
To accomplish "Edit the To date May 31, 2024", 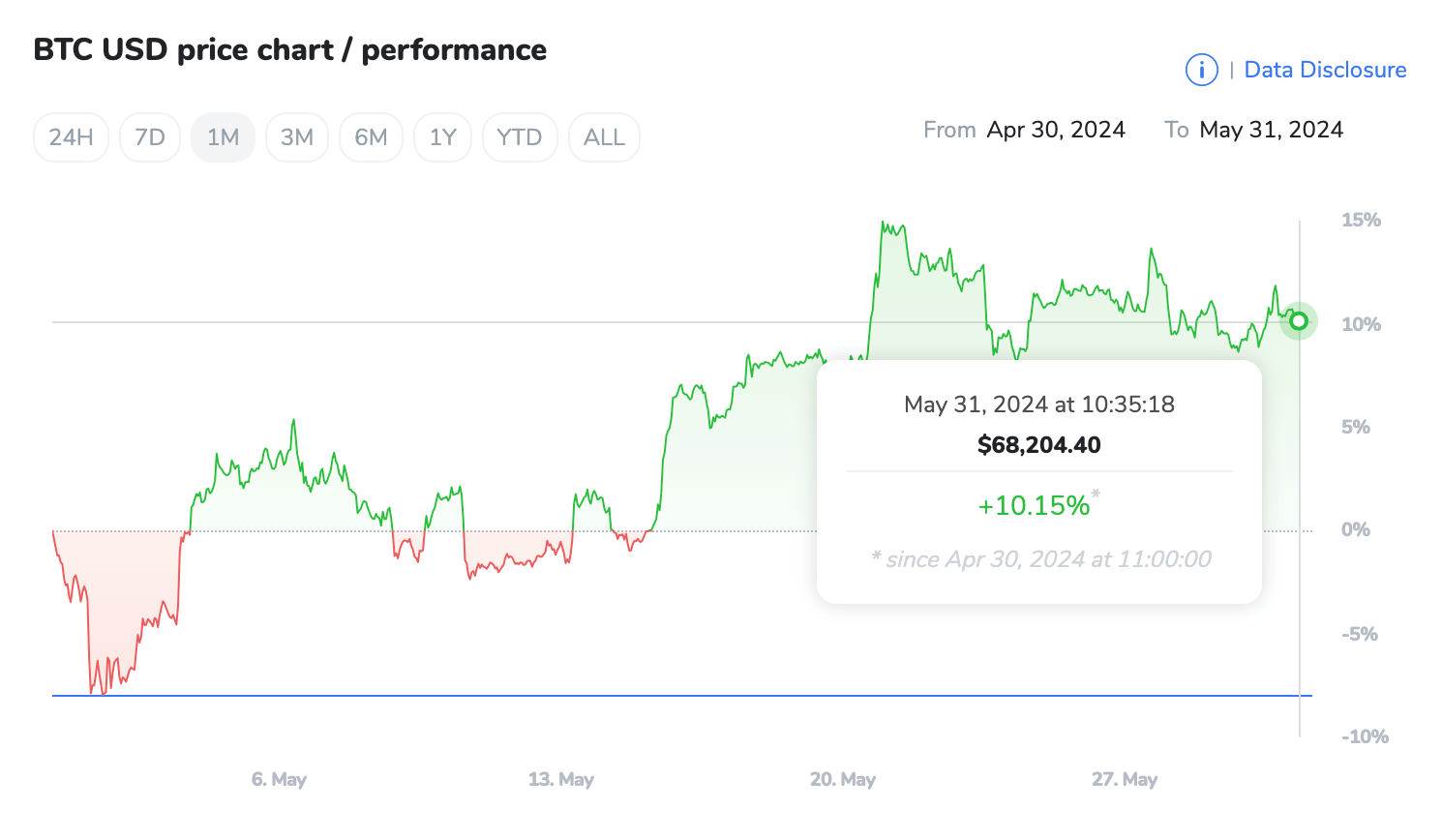I will 1271,130.
